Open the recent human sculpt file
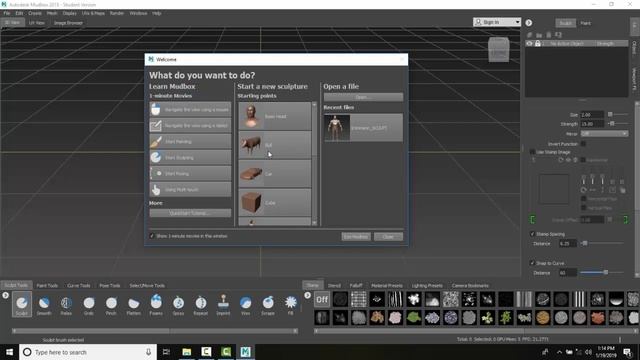 click(363, 128)
